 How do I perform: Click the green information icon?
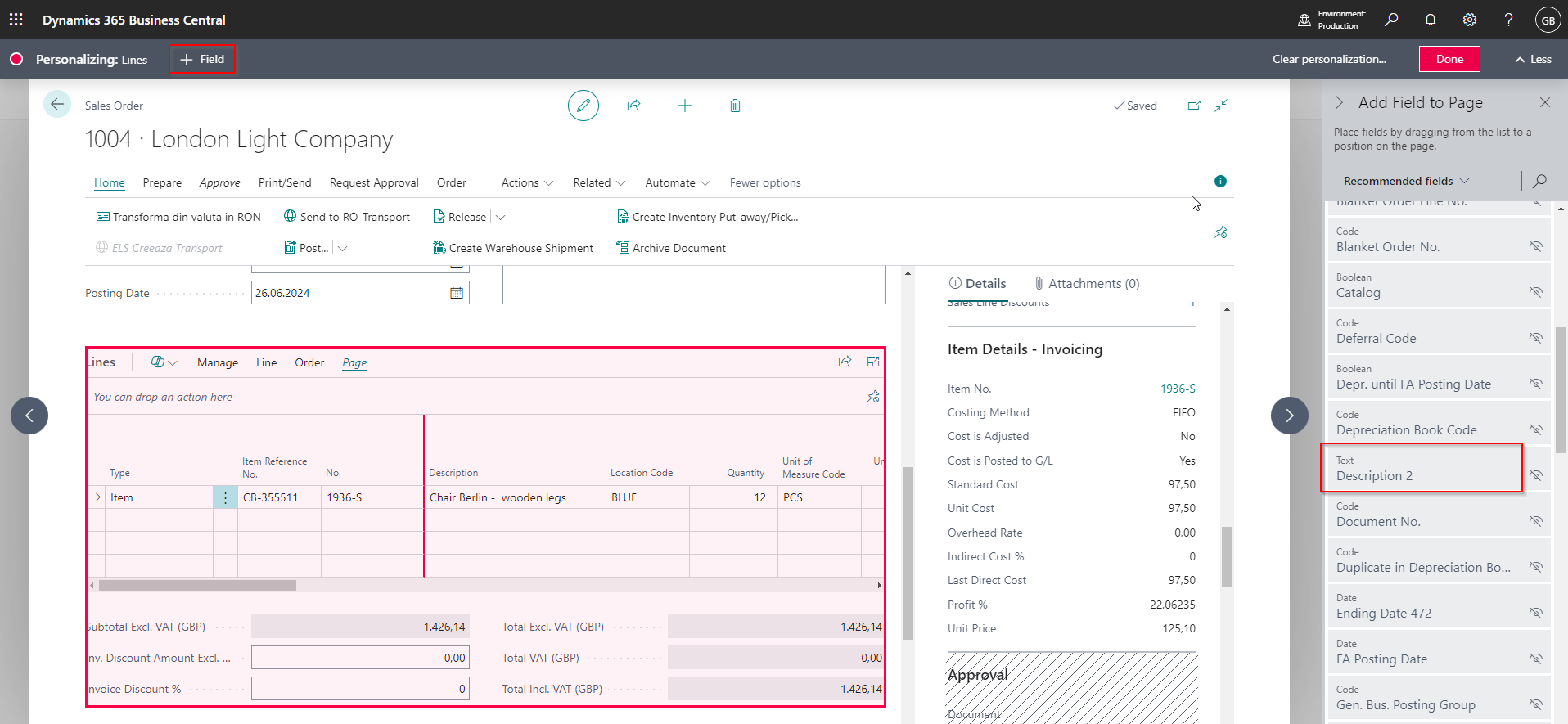point(1220,182)
